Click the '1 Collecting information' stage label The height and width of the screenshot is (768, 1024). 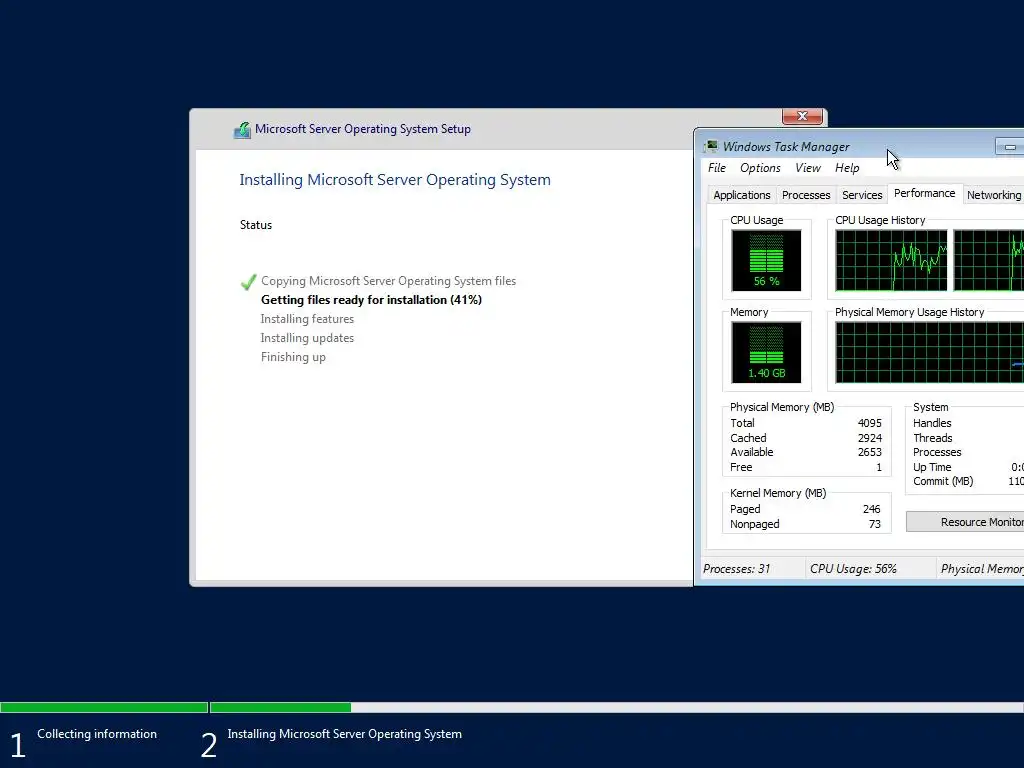(x=84, y=743)
